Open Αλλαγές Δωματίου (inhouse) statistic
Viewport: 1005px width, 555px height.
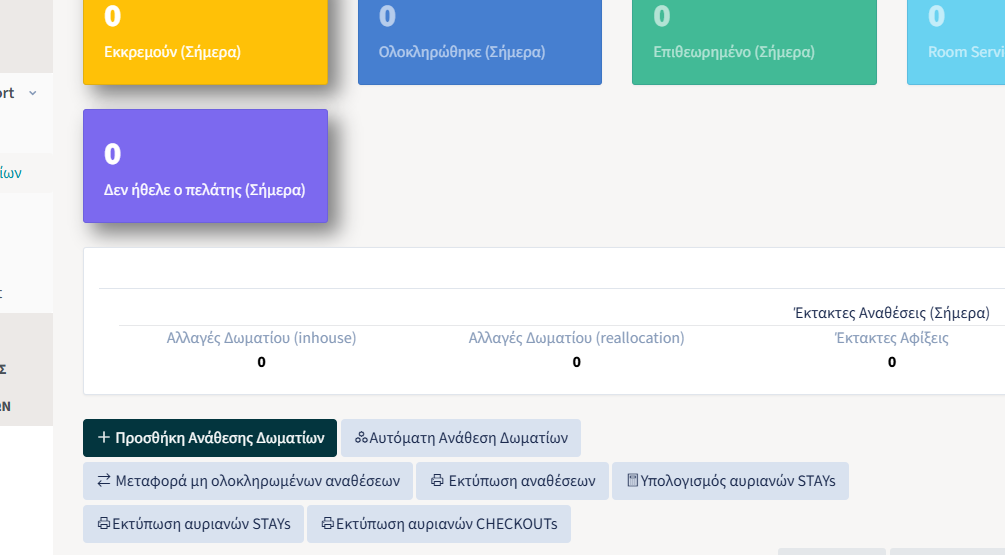[x=262, y=338]
